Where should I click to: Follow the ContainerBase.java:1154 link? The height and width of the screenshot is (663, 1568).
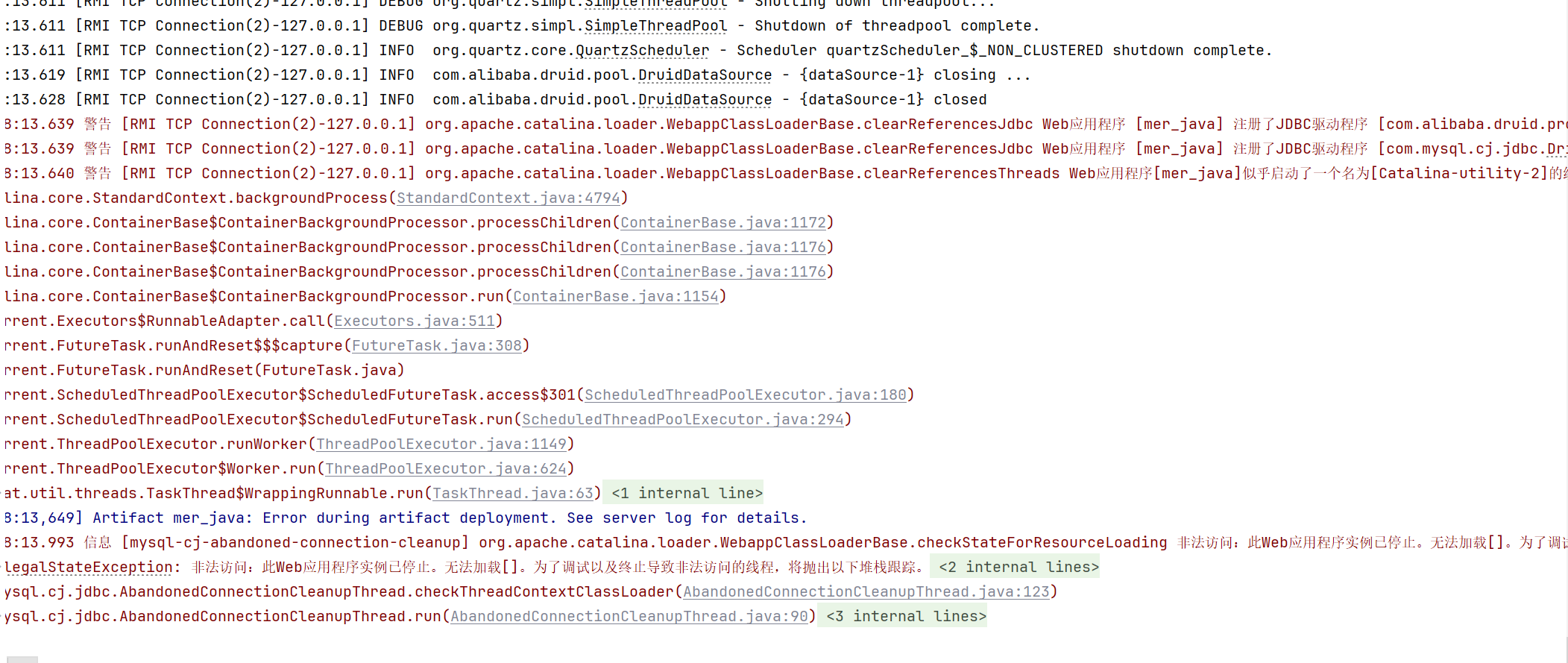click(x=616, y=297)
